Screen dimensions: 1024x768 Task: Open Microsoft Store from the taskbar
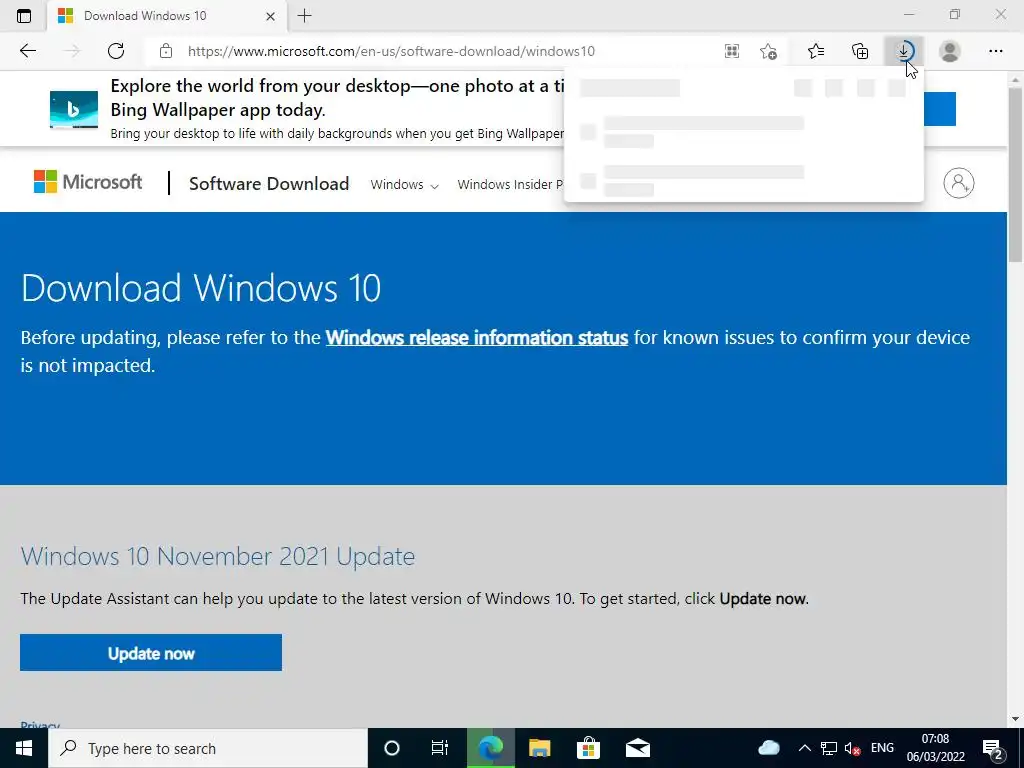coord(588,748)
